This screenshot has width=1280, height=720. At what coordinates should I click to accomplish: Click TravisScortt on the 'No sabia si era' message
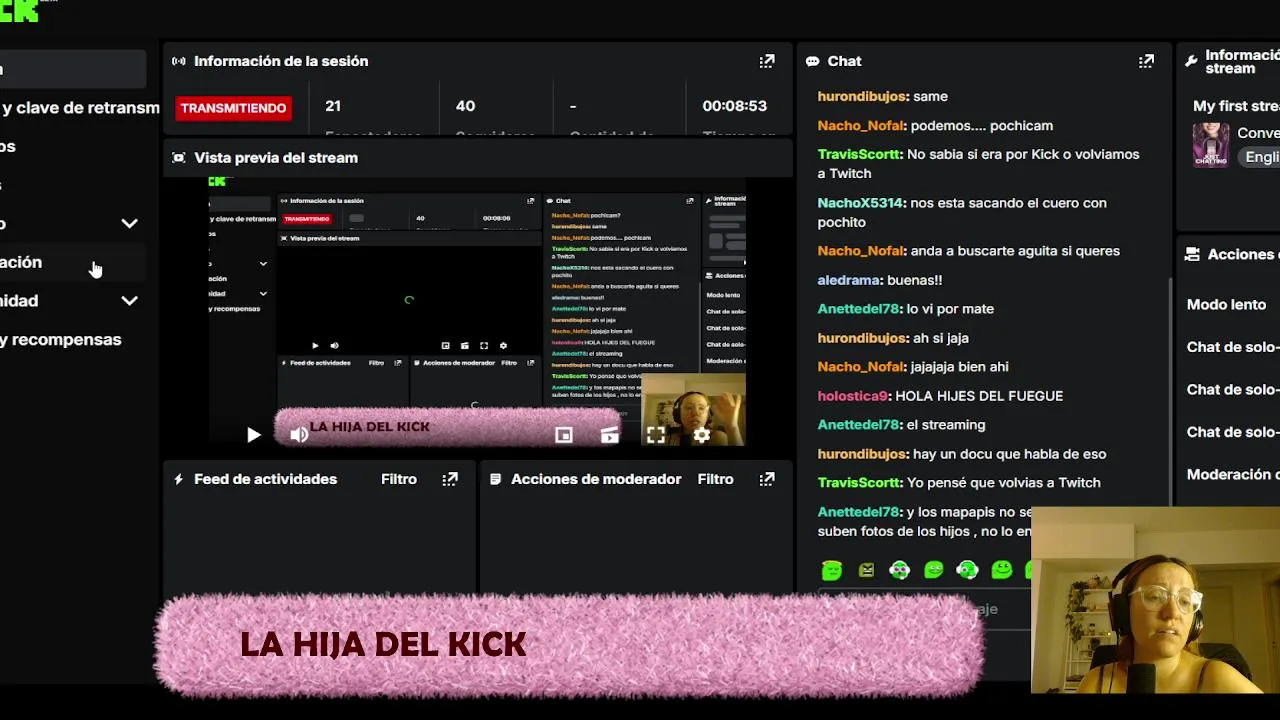point(860,155)
